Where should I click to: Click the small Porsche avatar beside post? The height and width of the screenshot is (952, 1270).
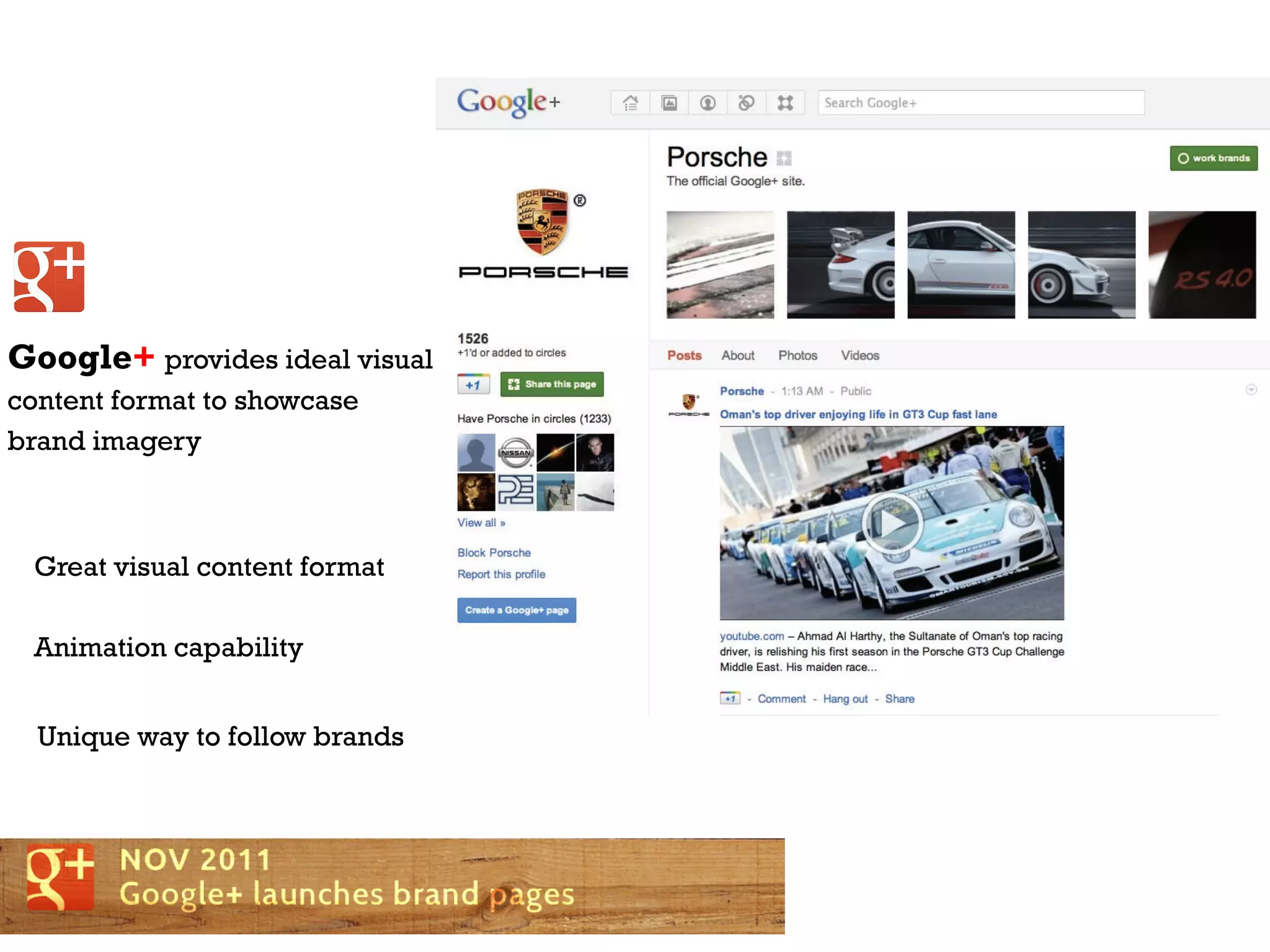pos(688,405)
